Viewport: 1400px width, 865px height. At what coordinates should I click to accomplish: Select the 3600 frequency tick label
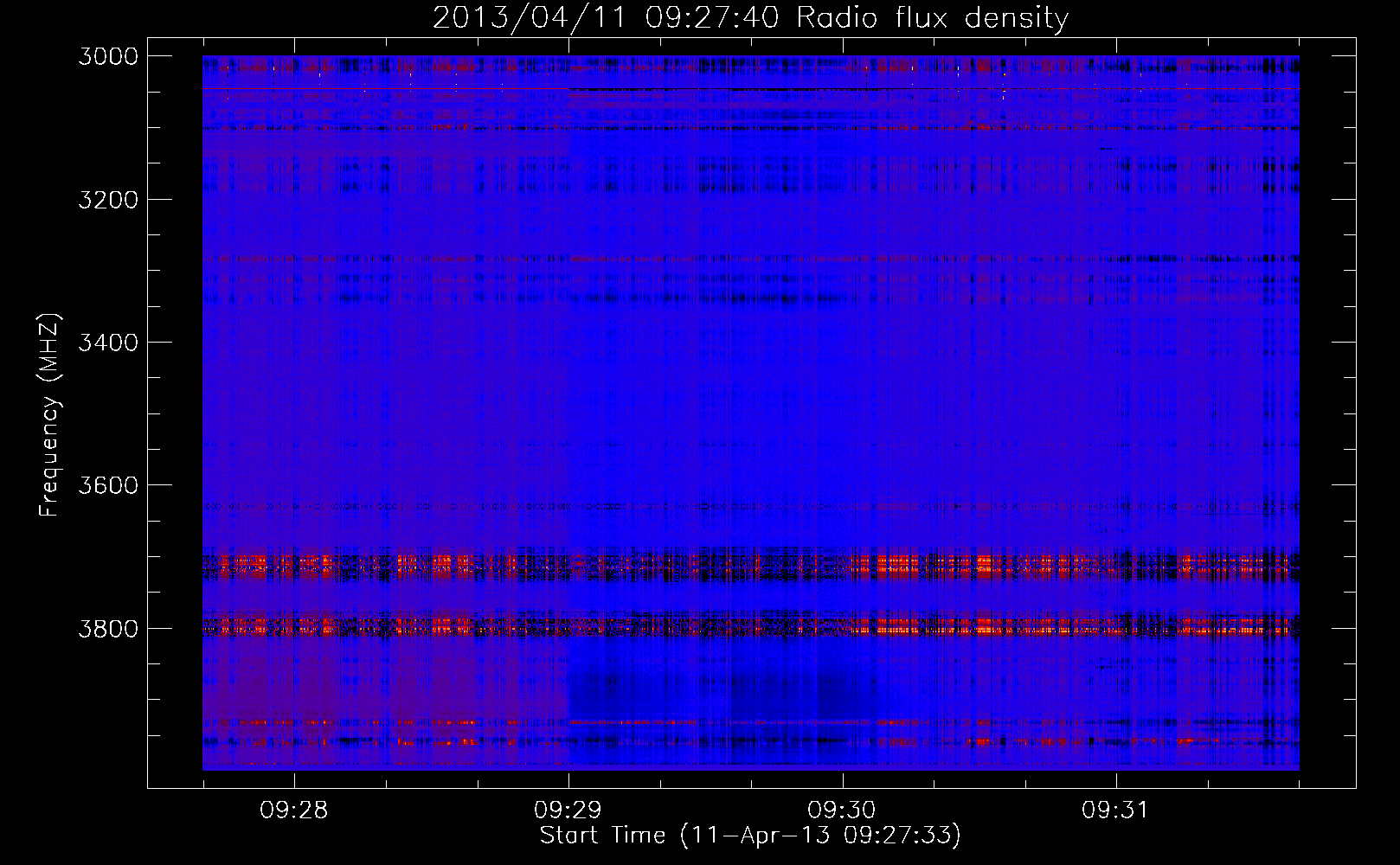click(108, 485)
